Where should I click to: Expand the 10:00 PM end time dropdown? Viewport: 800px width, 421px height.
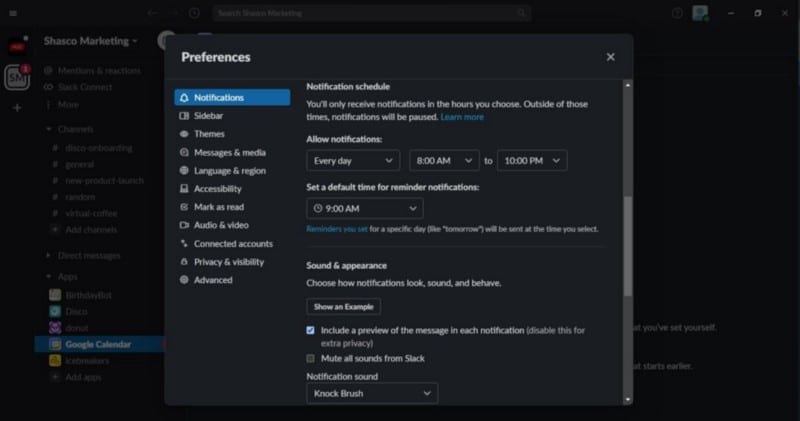(x=530, y=160)
